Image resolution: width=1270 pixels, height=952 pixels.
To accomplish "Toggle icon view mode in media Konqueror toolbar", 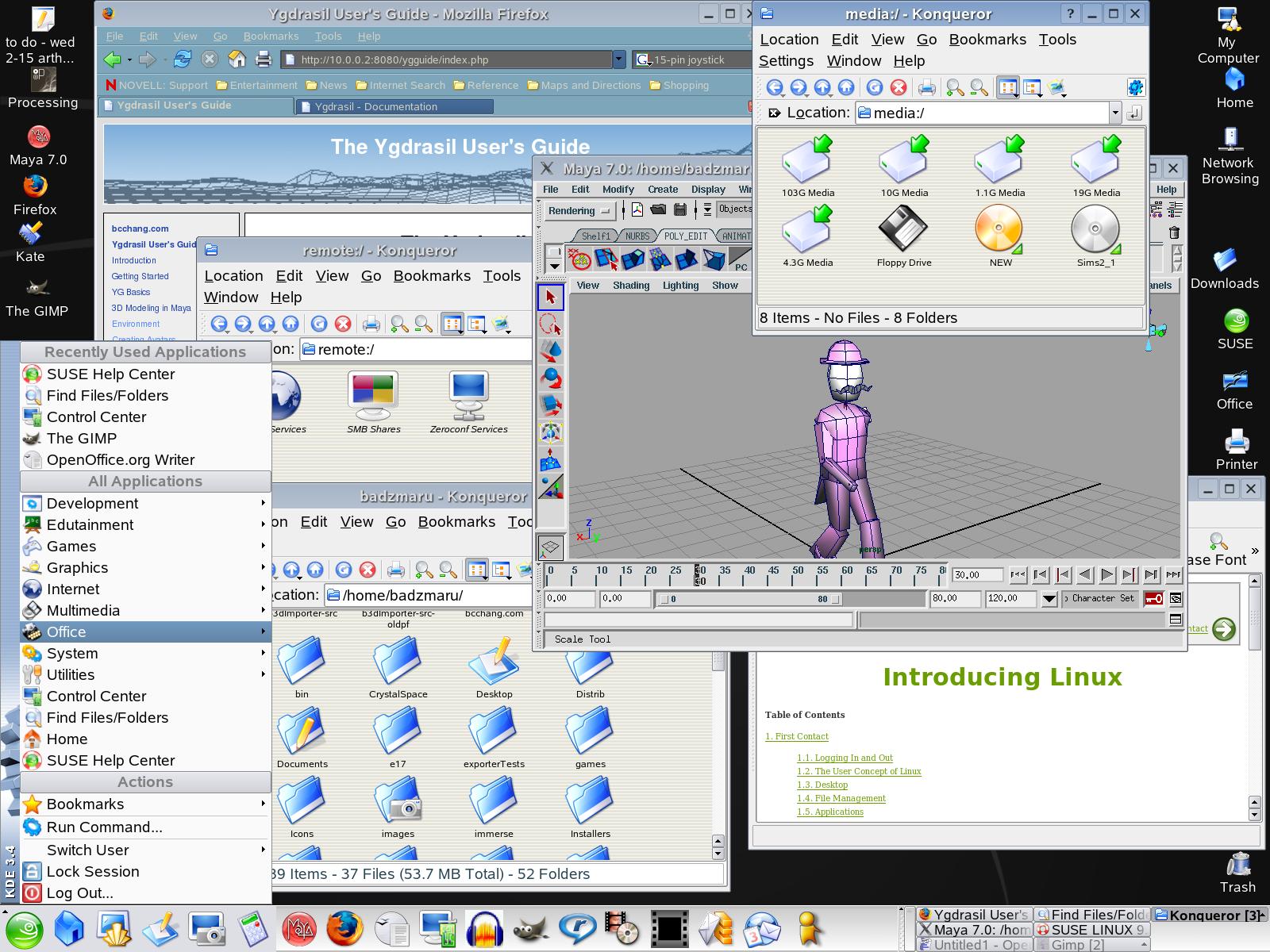I will click(x=1007, y=87).
